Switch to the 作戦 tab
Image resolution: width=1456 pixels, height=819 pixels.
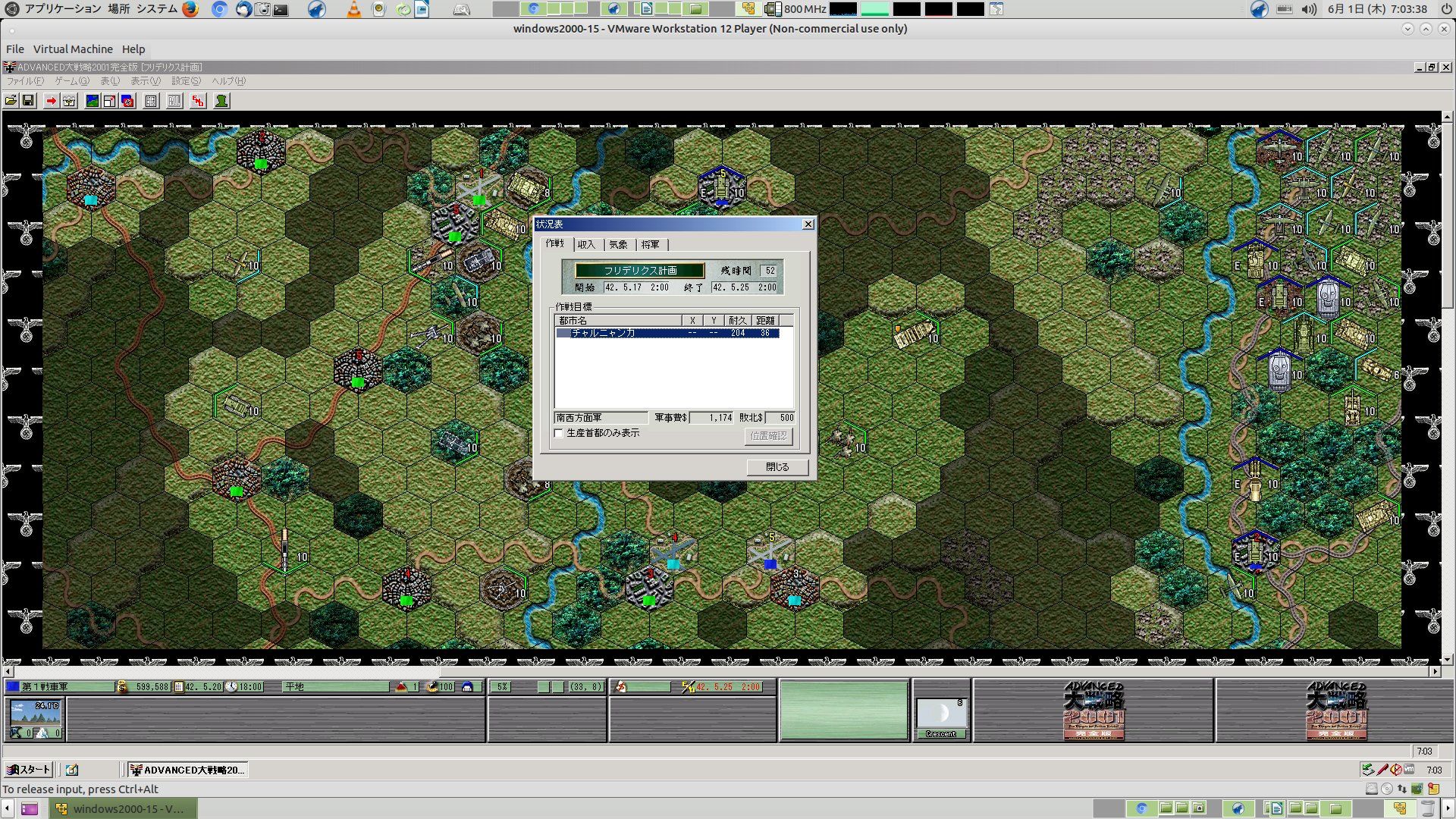tap(555, 243)
